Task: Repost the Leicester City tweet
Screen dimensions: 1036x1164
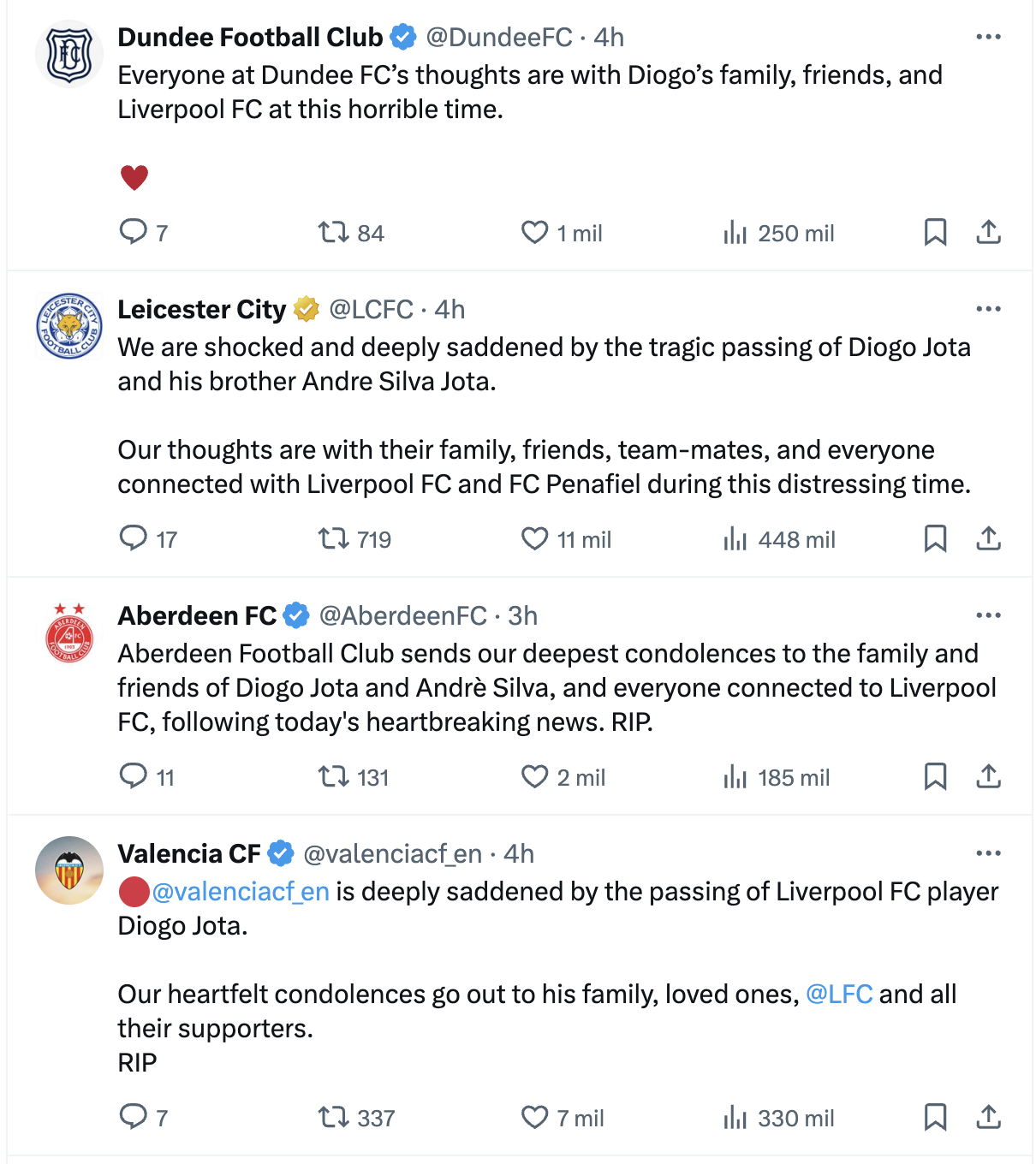Action: click(x=333, y=539)
